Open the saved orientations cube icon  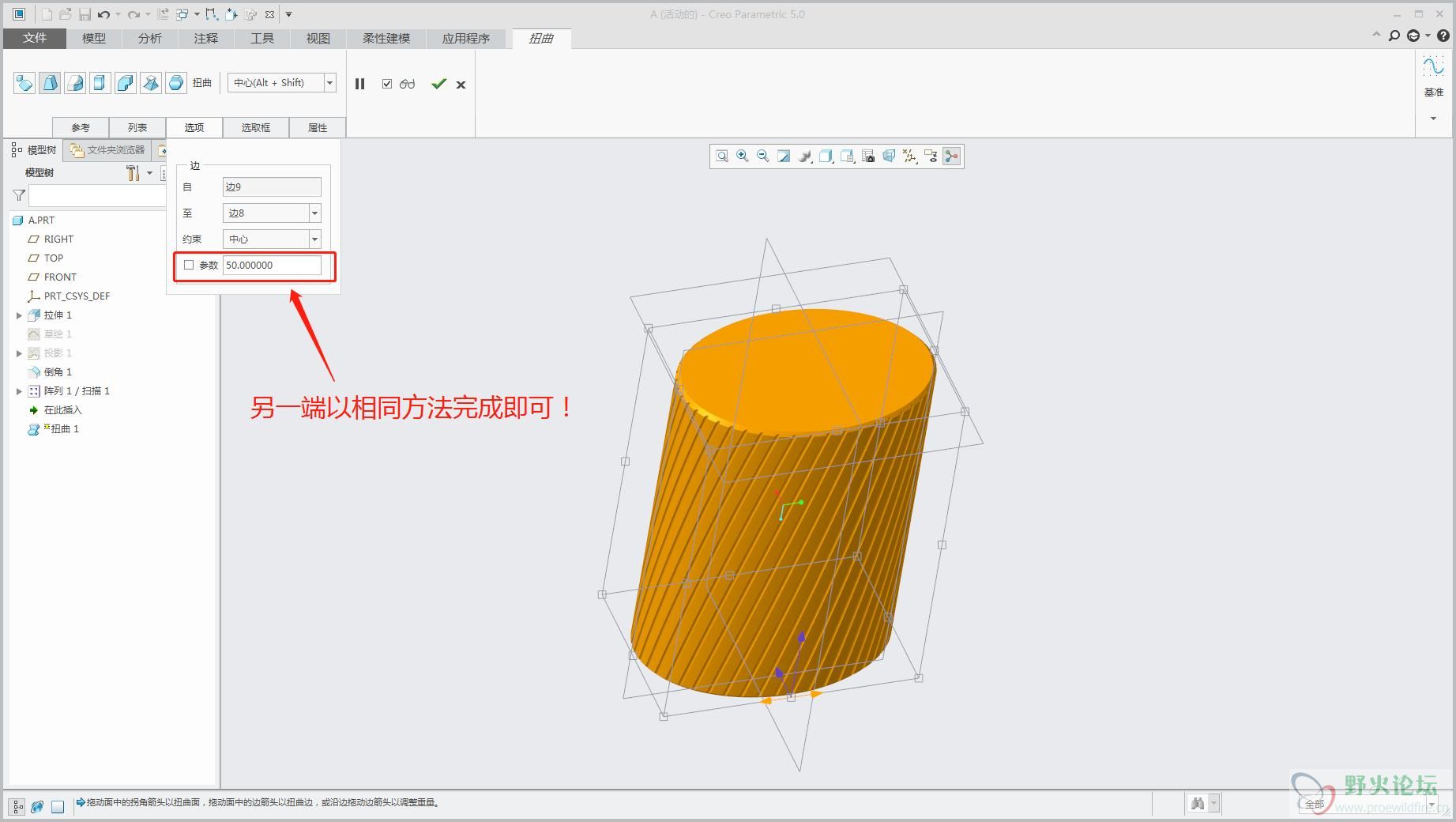tap(826, 156)
